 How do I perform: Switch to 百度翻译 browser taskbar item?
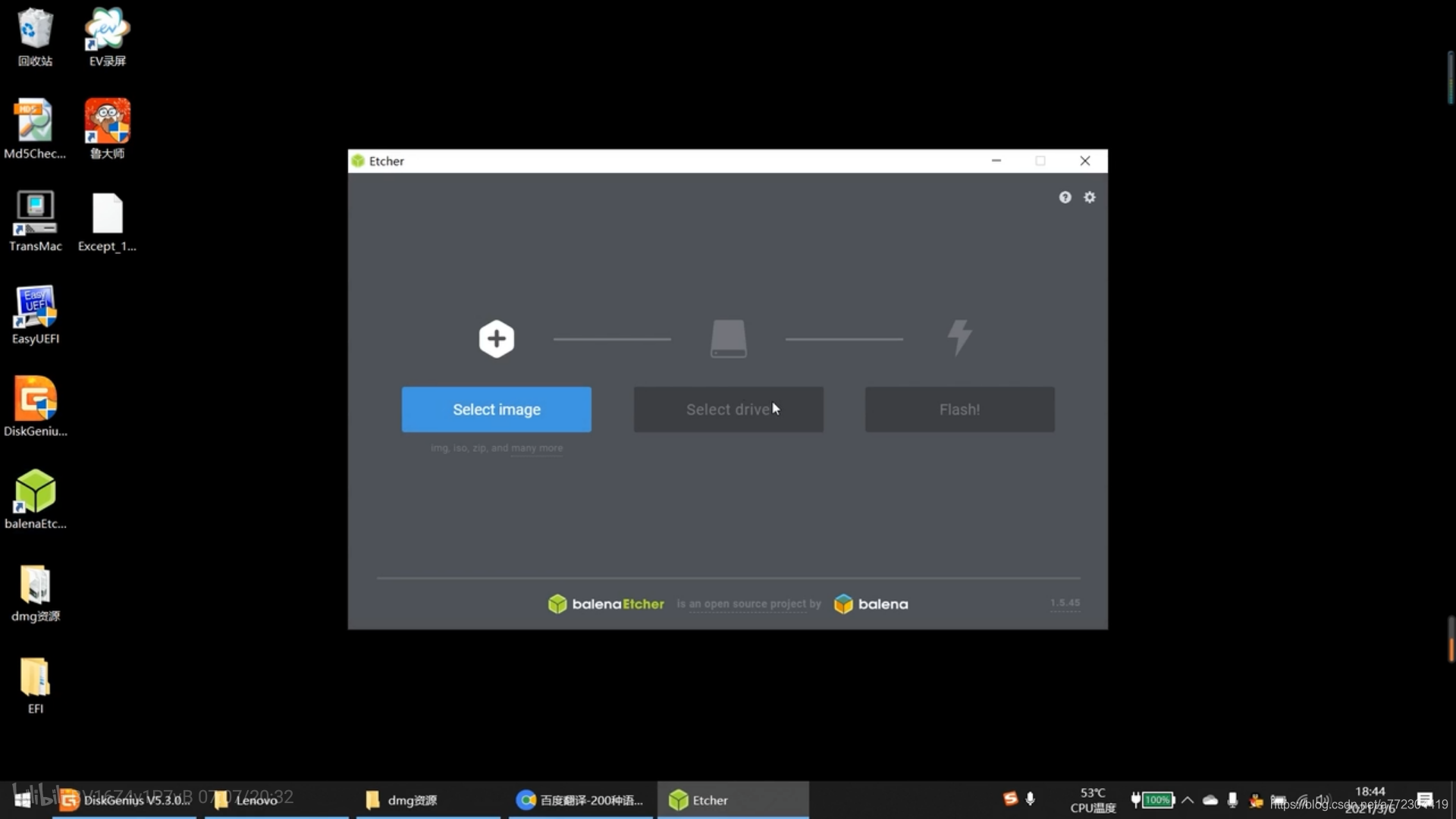pyautogui.click(x=580, y=800)
